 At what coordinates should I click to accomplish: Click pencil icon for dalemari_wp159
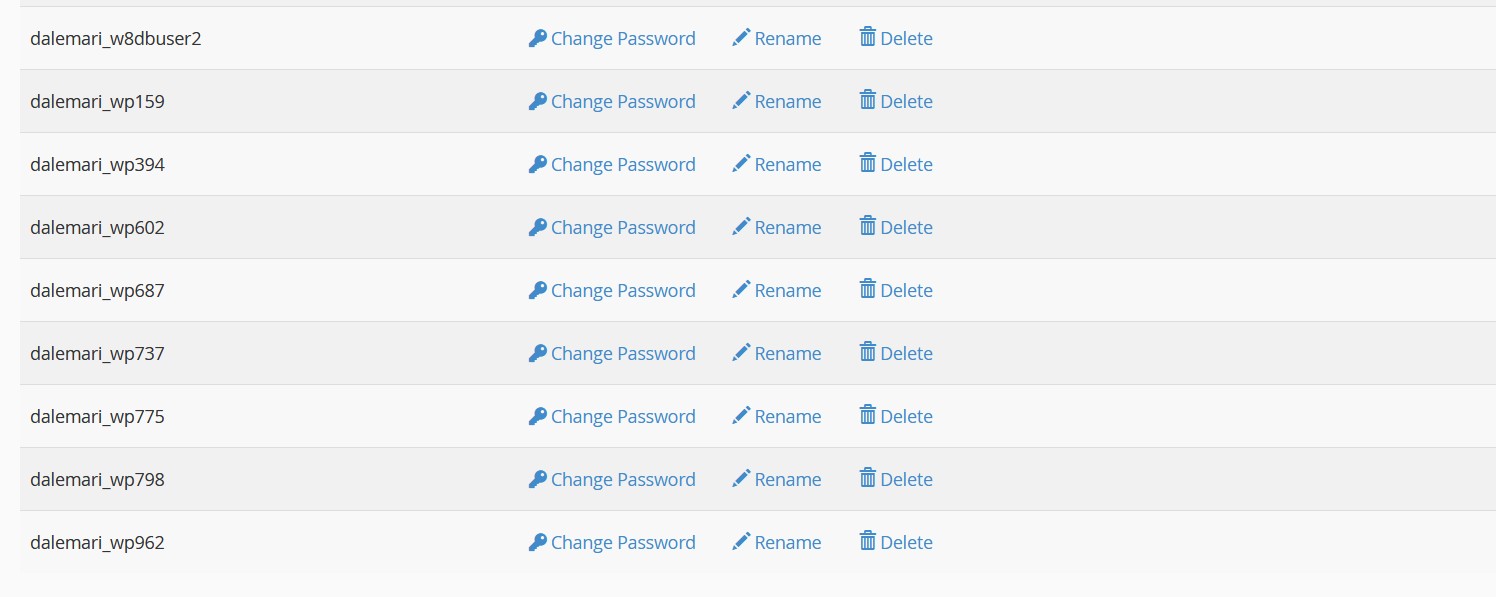(741, 101)
